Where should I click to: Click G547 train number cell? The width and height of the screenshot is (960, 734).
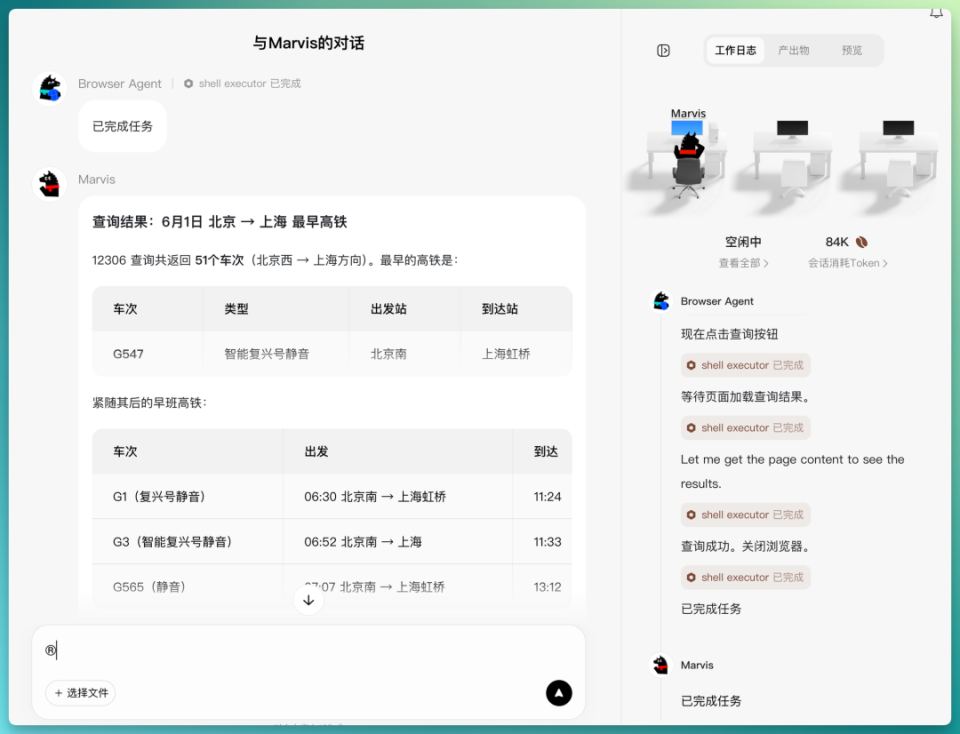(x=148, y=354)
